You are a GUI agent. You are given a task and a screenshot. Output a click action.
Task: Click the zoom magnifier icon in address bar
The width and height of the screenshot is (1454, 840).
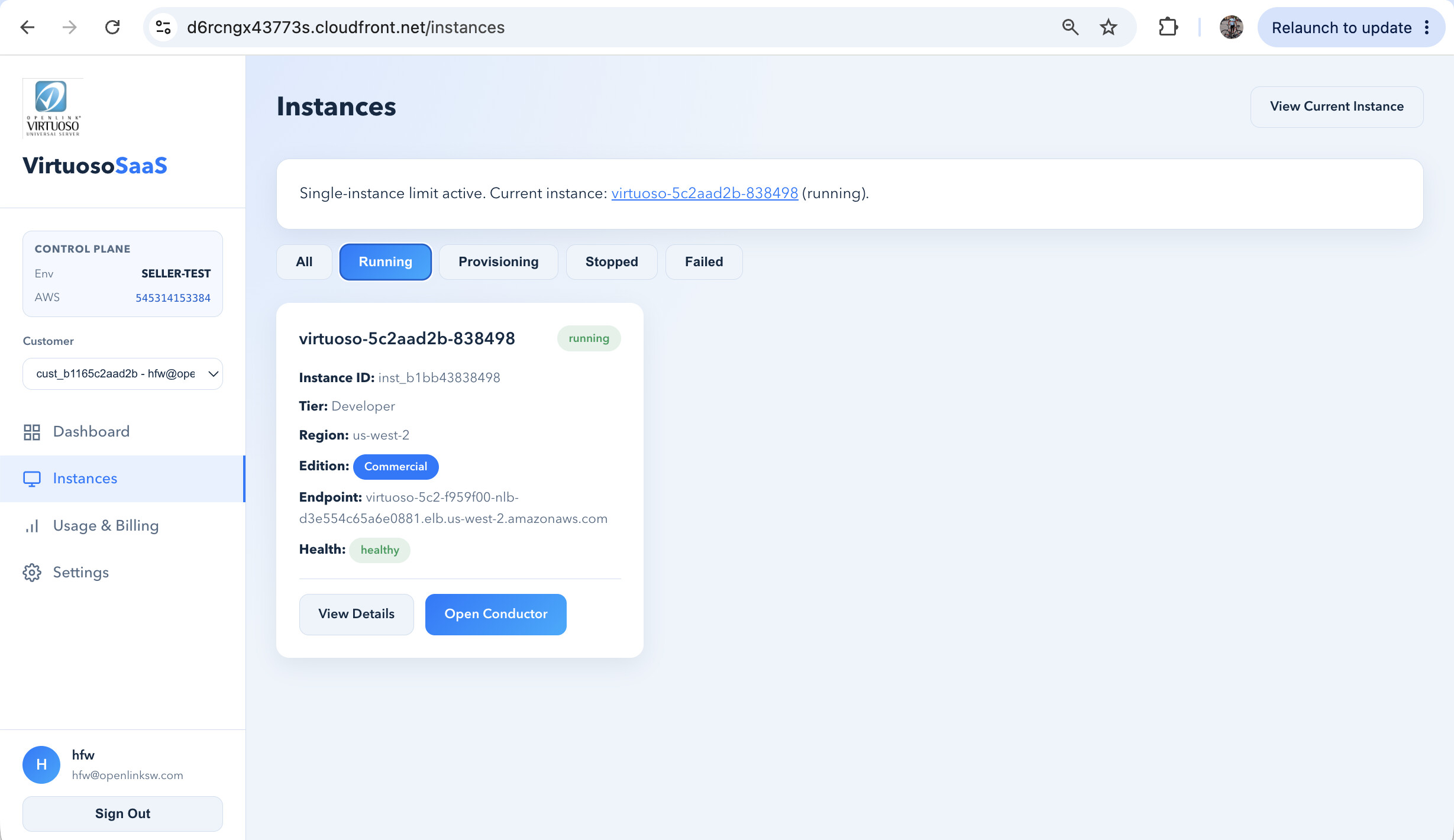coord(1070,27)
